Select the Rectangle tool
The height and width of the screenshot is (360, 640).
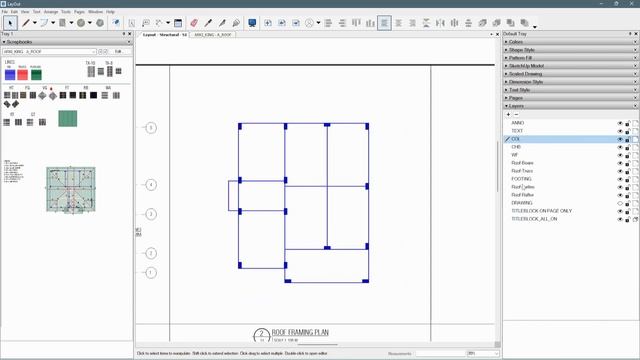(62, 23)
